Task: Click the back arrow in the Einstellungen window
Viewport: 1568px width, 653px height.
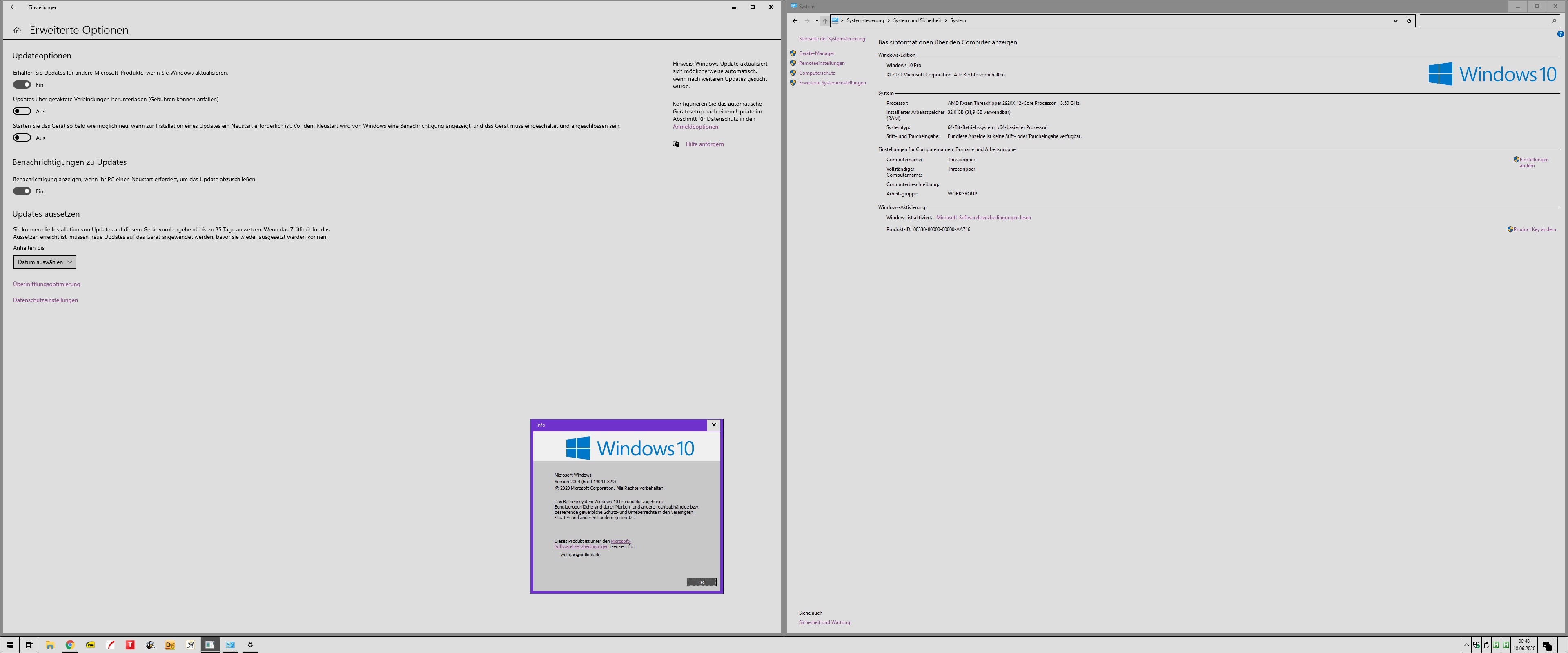Action: 13,7
